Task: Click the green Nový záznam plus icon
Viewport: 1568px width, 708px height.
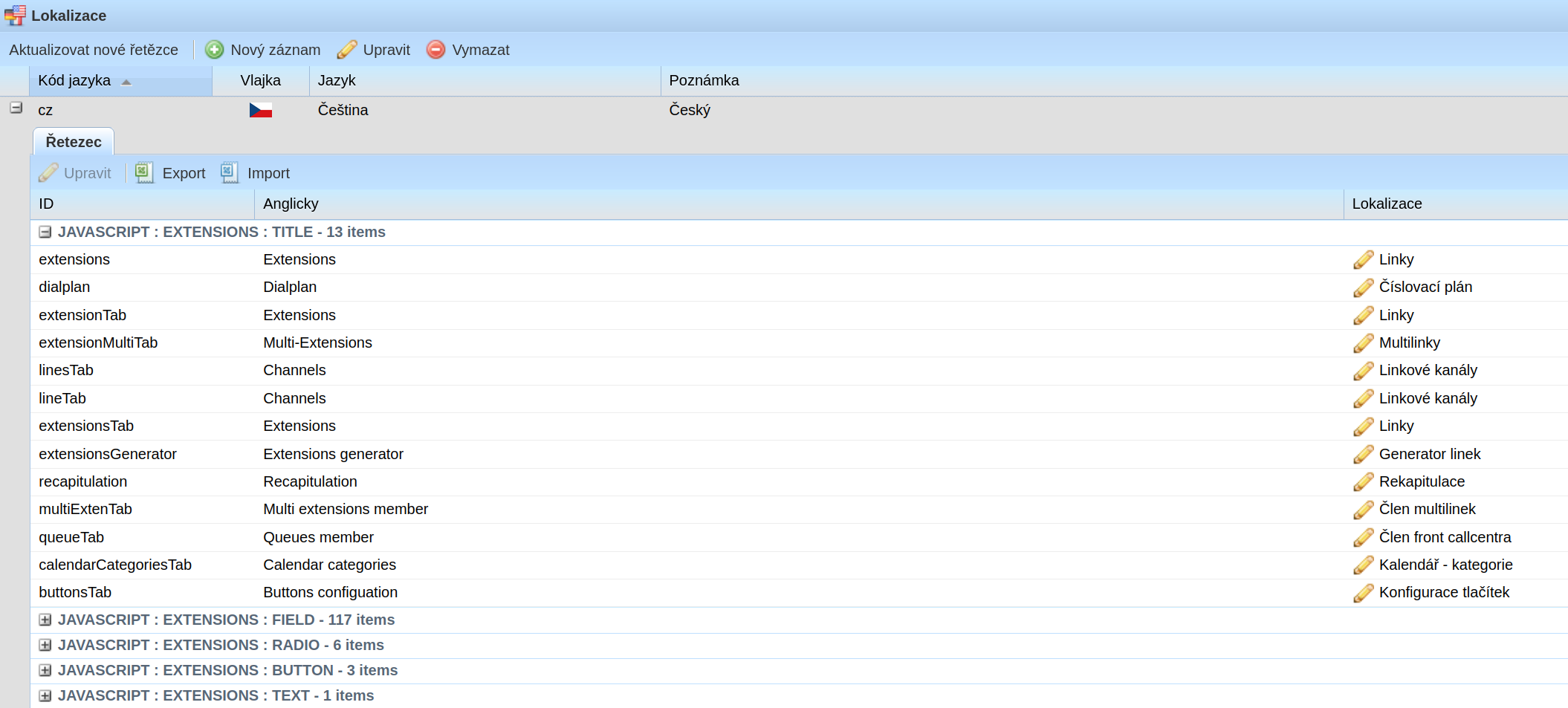Action: tap(214, 50)
